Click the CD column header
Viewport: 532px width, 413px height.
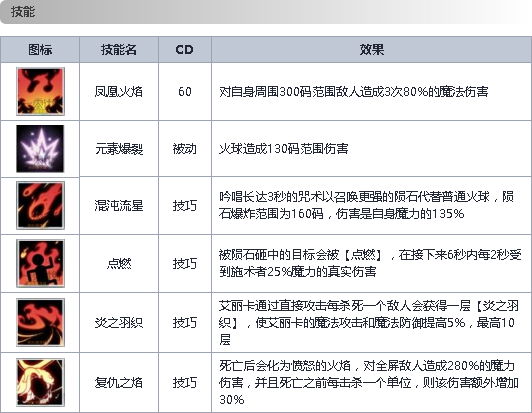pyautogui.click(x=185, y=50)
